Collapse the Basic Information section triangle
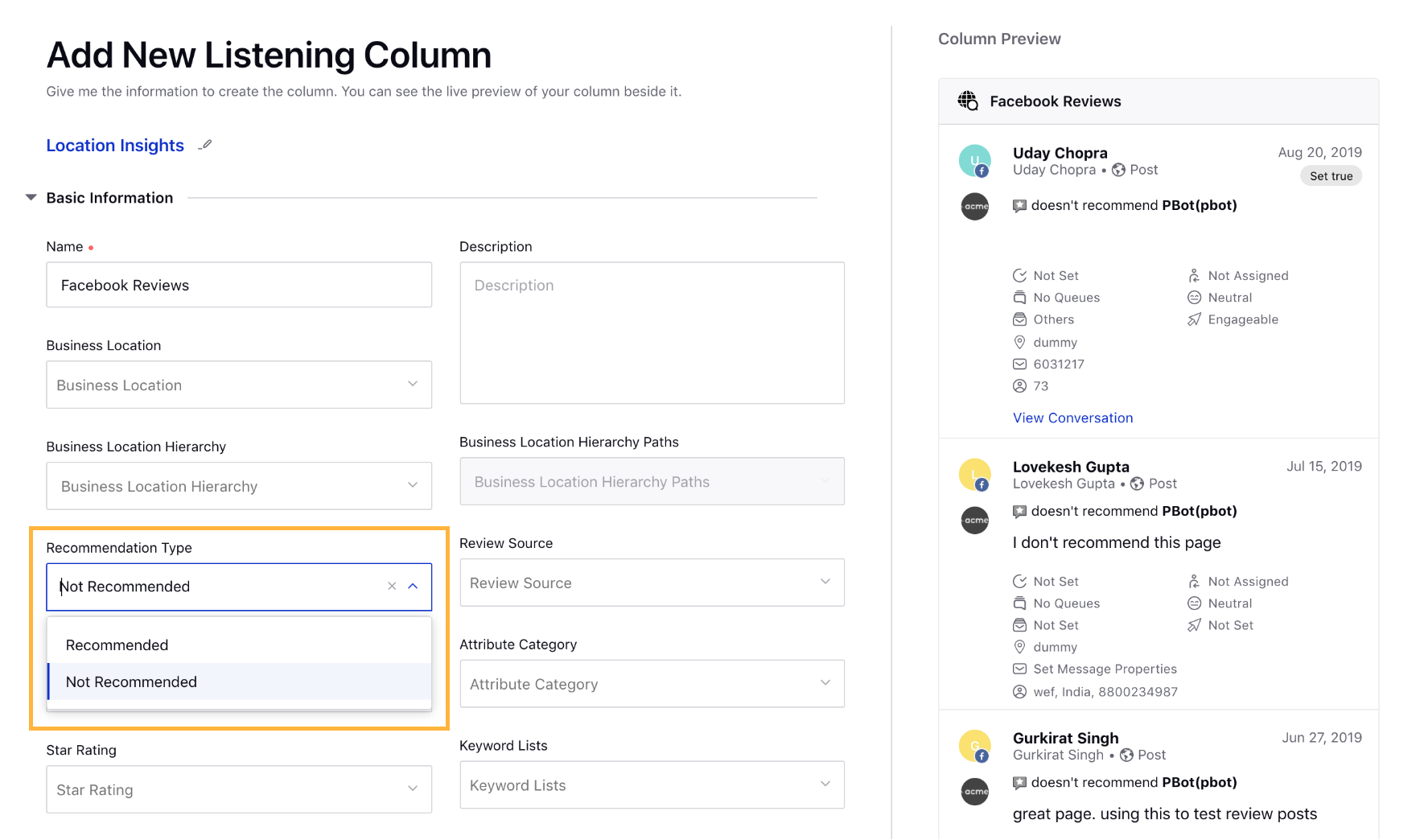 pos(31,197)
